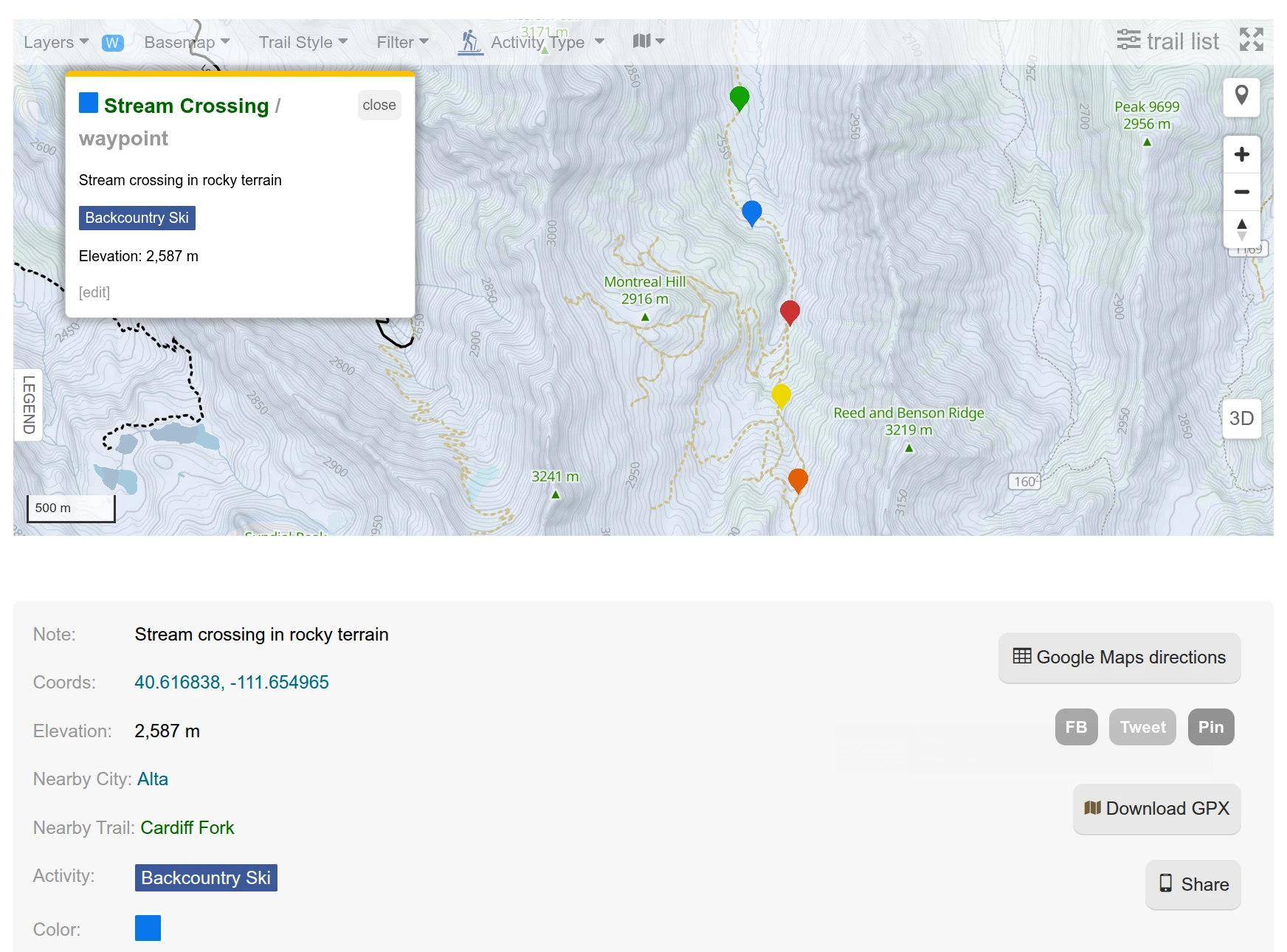1287x952 pixels.
Task: Click the Backcountry Ski tag in popup
Action: pyautogui.click(x=137, y=218)
